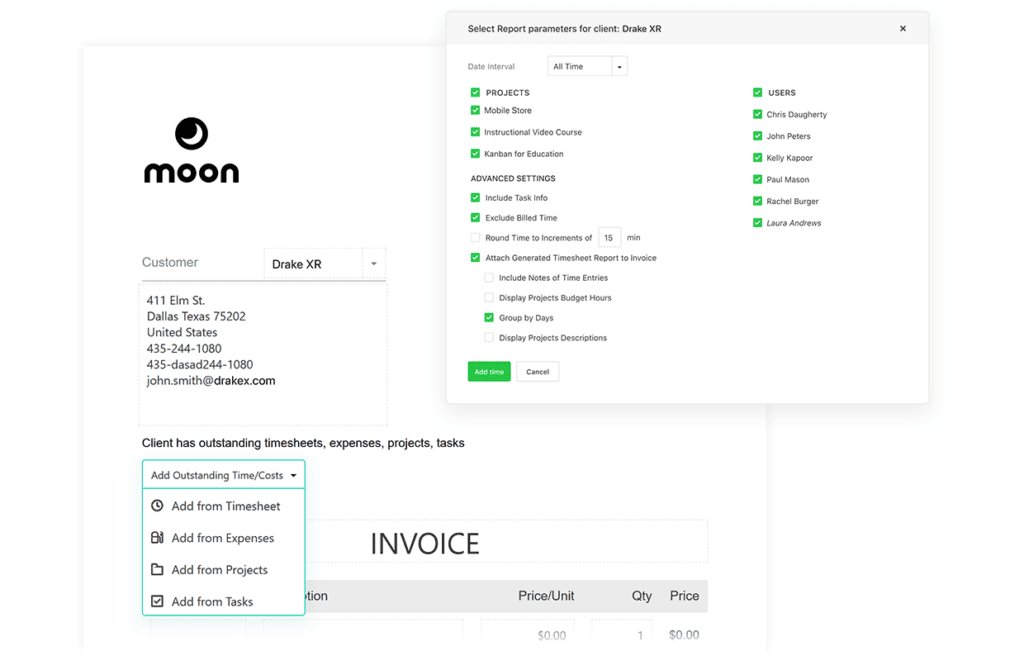
Task: Select Add from Expenses option
Action: [x=224, y=538]
